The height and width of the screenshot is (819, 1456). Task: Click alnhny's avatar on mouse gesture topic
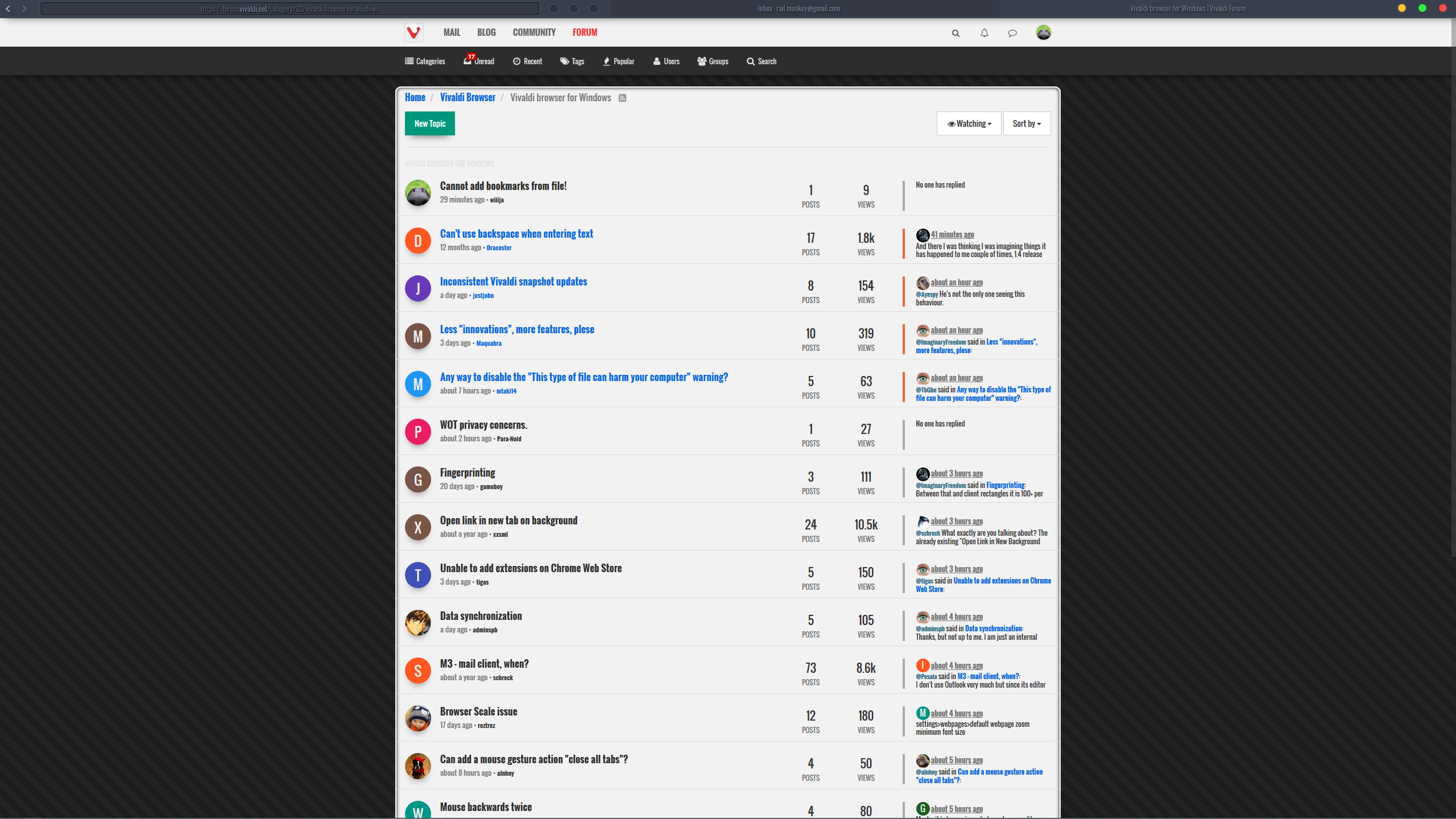[418, 766]
